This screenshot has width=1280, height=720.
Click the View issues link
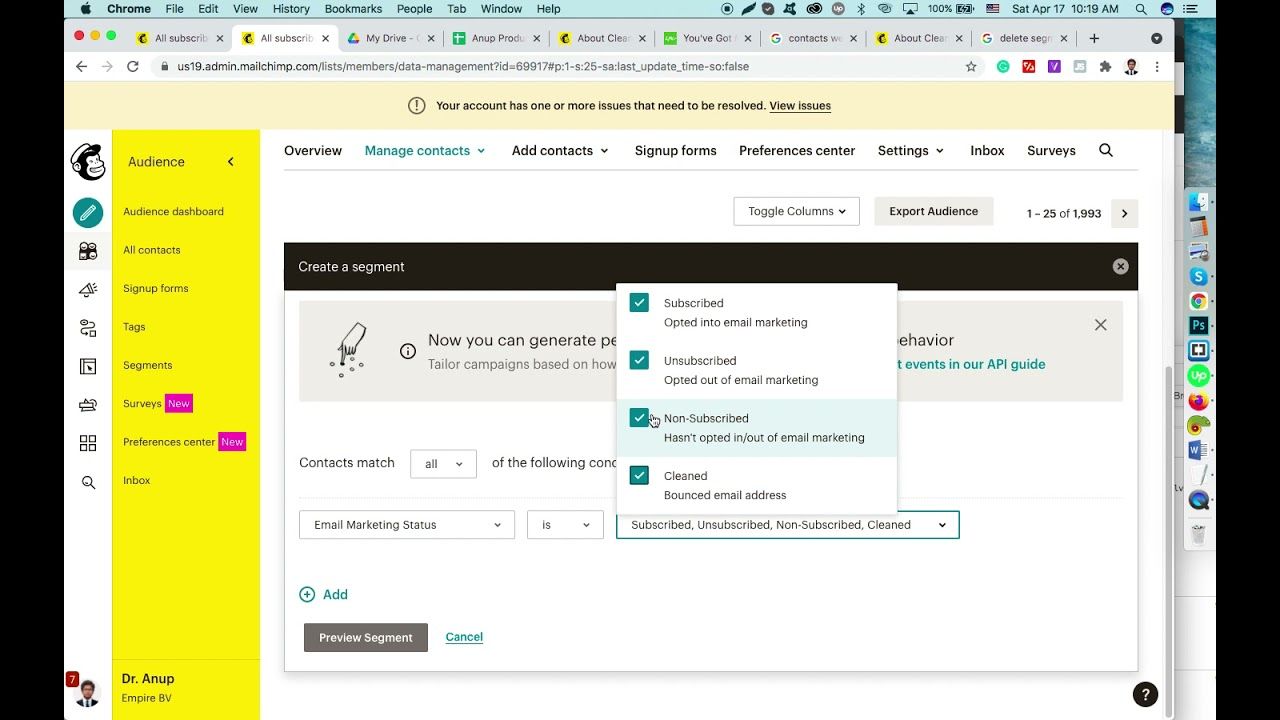coord(800,106)
